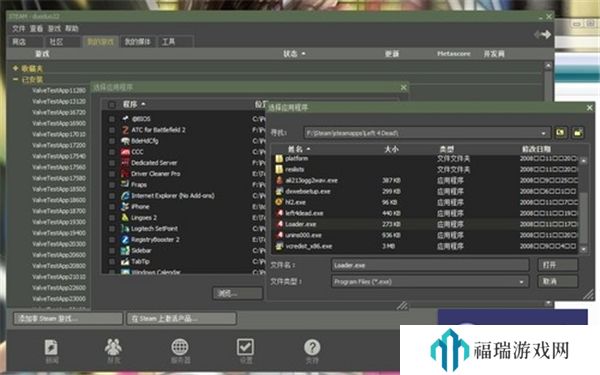
Task: Tick the checkbox next to Fraps
Action: (x=112, y=185)
